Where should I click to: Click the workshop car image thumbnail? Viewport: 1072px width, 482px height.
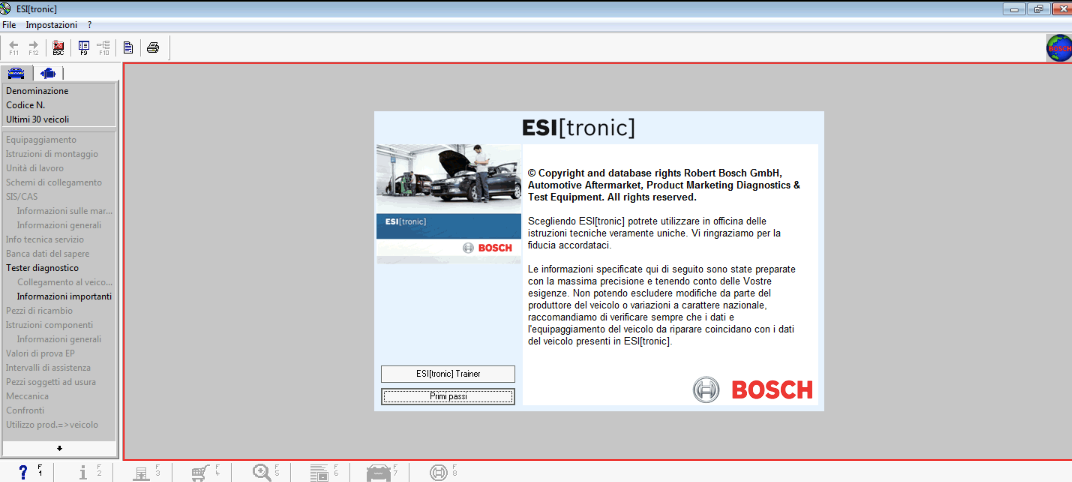tap(448, 177)
